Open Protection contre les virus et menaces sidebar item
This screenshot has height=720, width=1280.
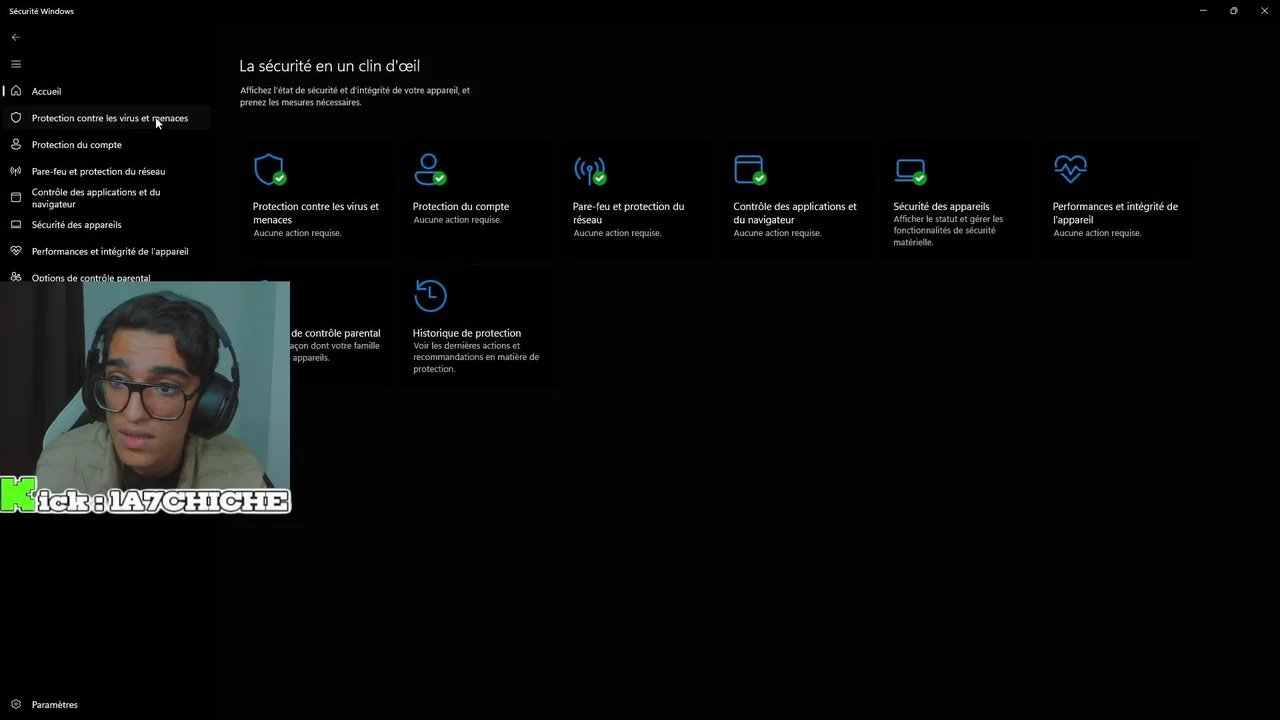(105, 118)
